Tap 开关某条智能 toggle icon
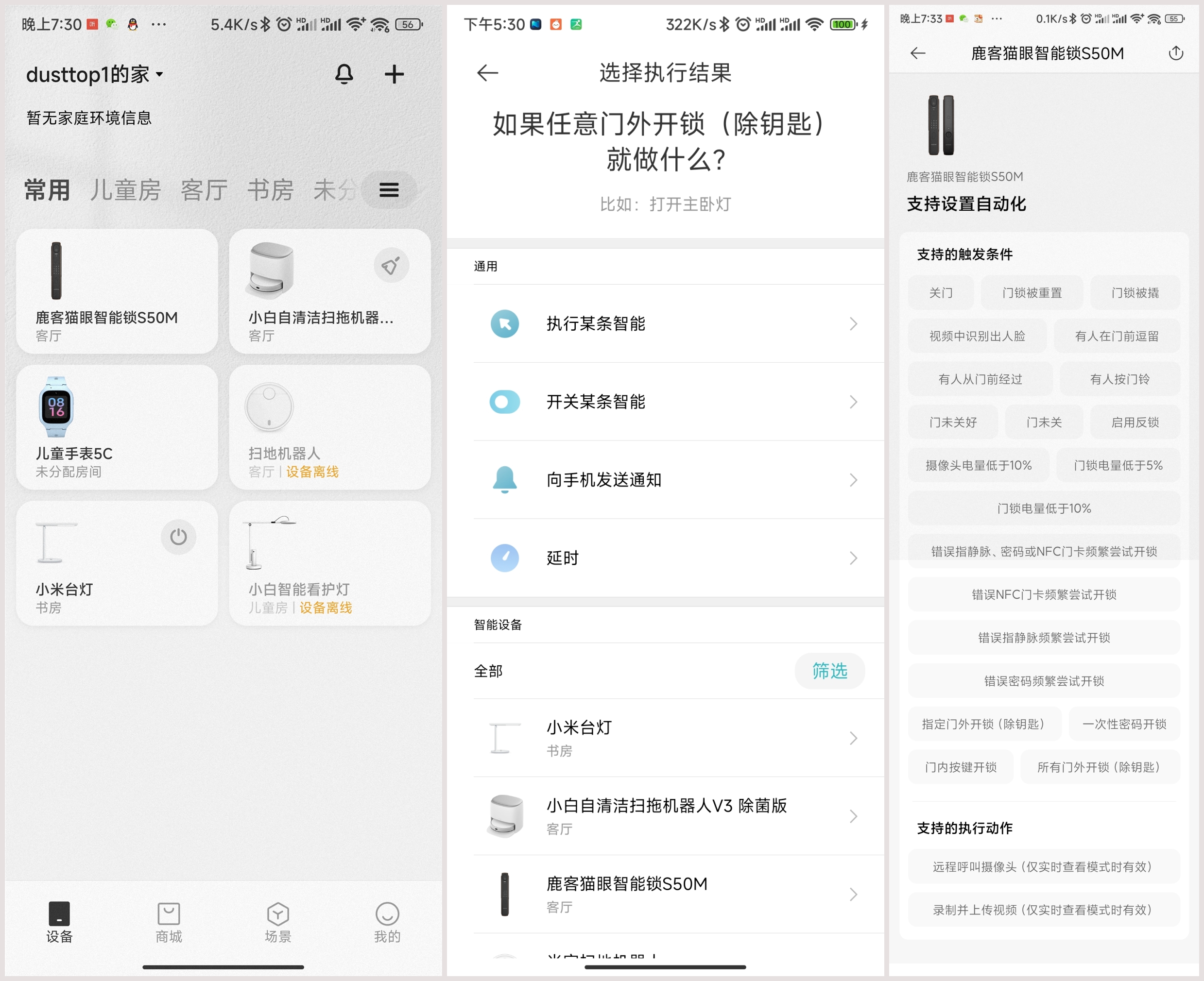This screenshot has width=1204, height=981. pyautogui.click(x=505, y=402)
